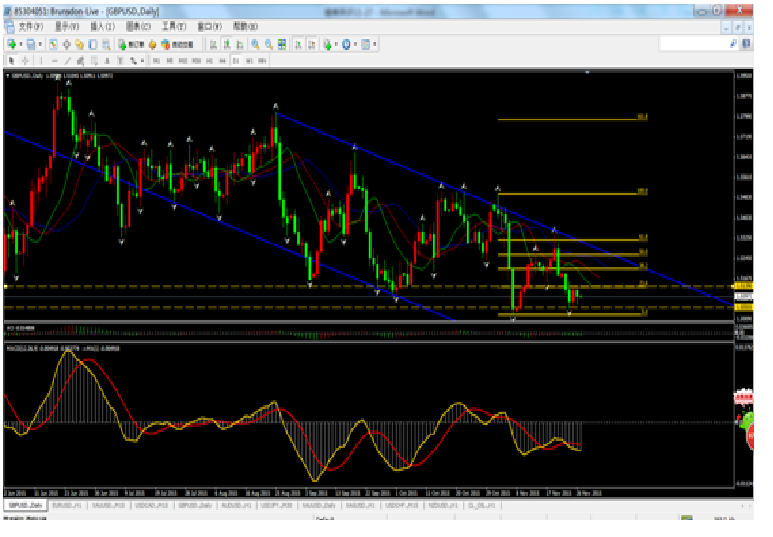Show the Market Watch panel
This screenshot has width=773, height=537.
pos(53,44)
